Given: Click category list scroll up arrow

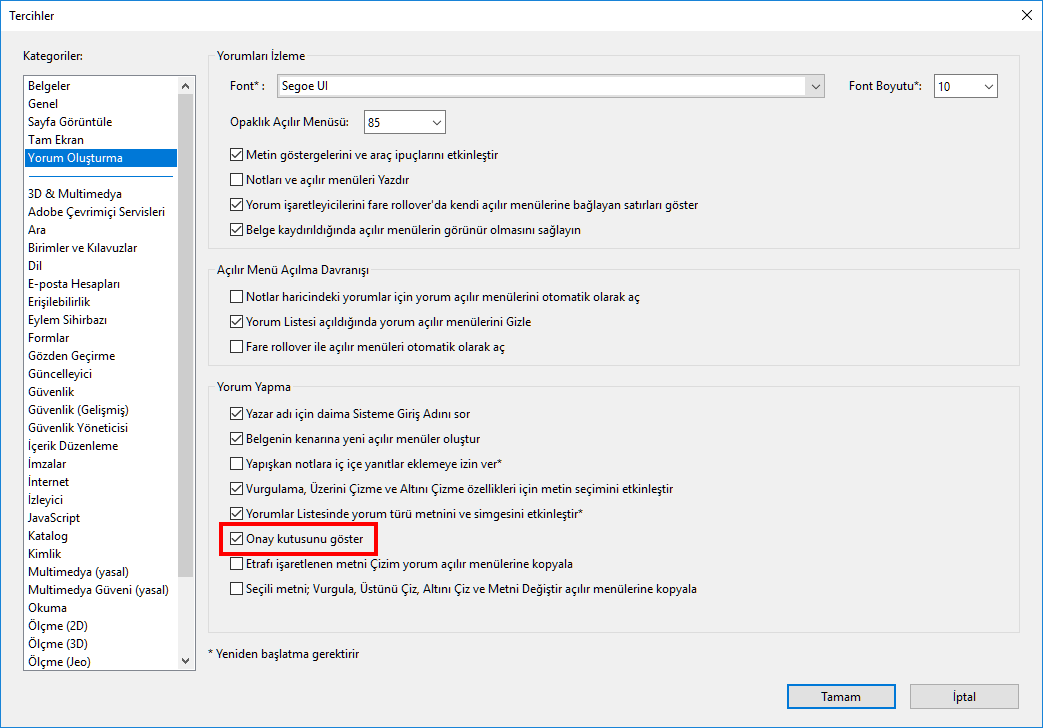Looking at the screenshot, I should point(186,86).
